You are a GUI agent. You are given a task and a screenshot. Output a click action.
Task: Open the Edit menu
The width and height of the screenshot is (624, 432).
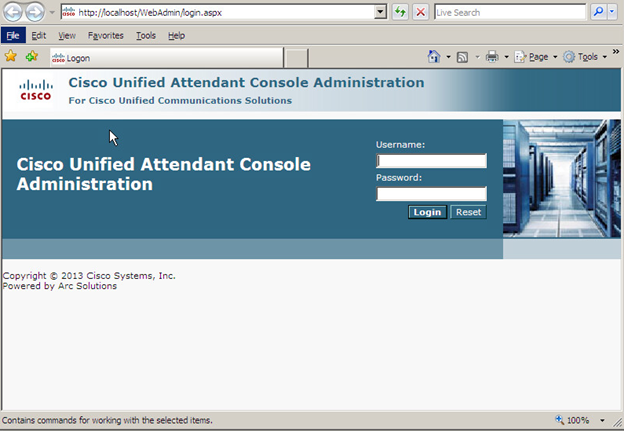[39, 35]
